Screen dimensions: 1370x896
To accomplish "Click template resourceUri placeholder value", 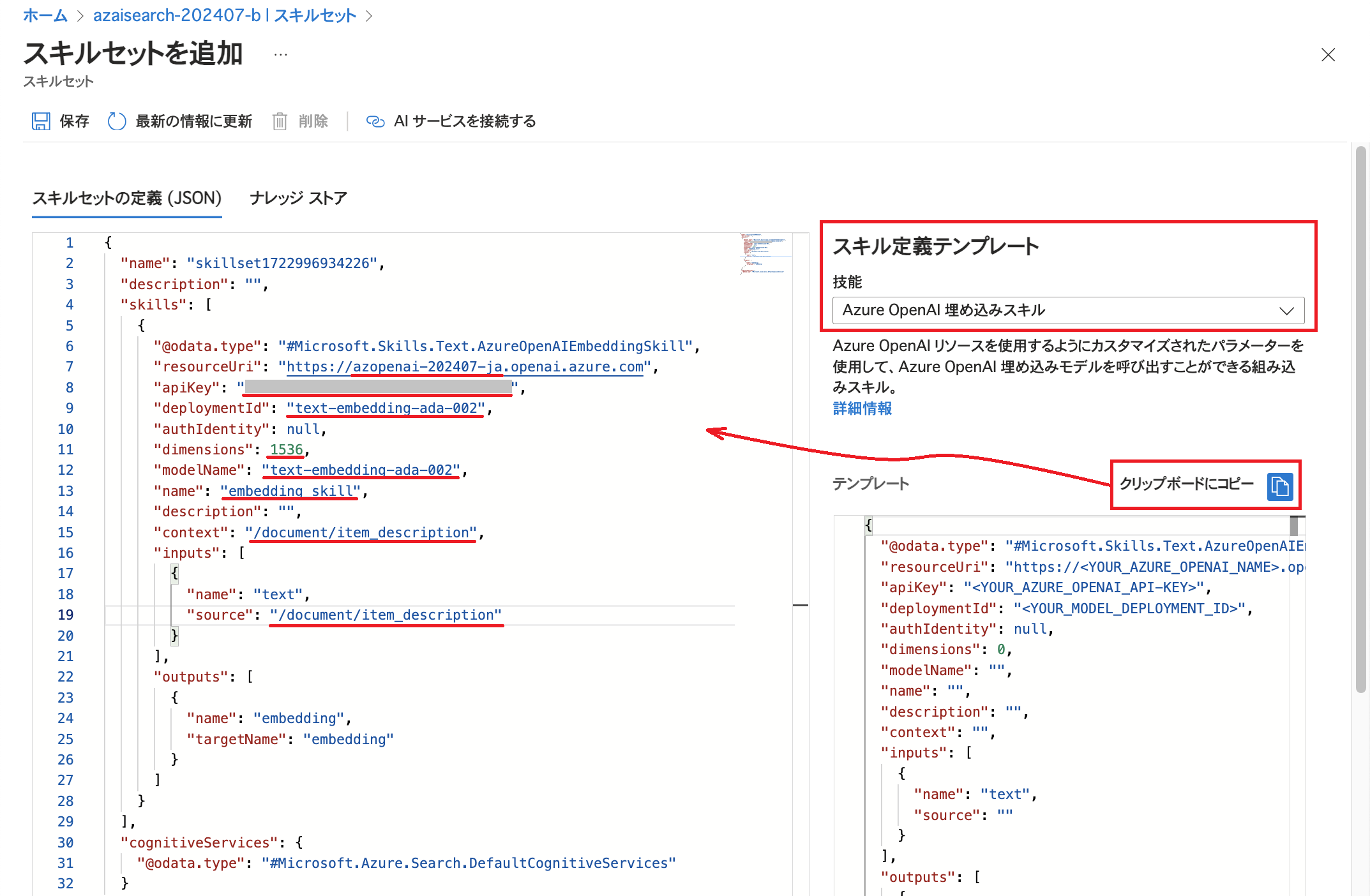I will [1155, 567].
